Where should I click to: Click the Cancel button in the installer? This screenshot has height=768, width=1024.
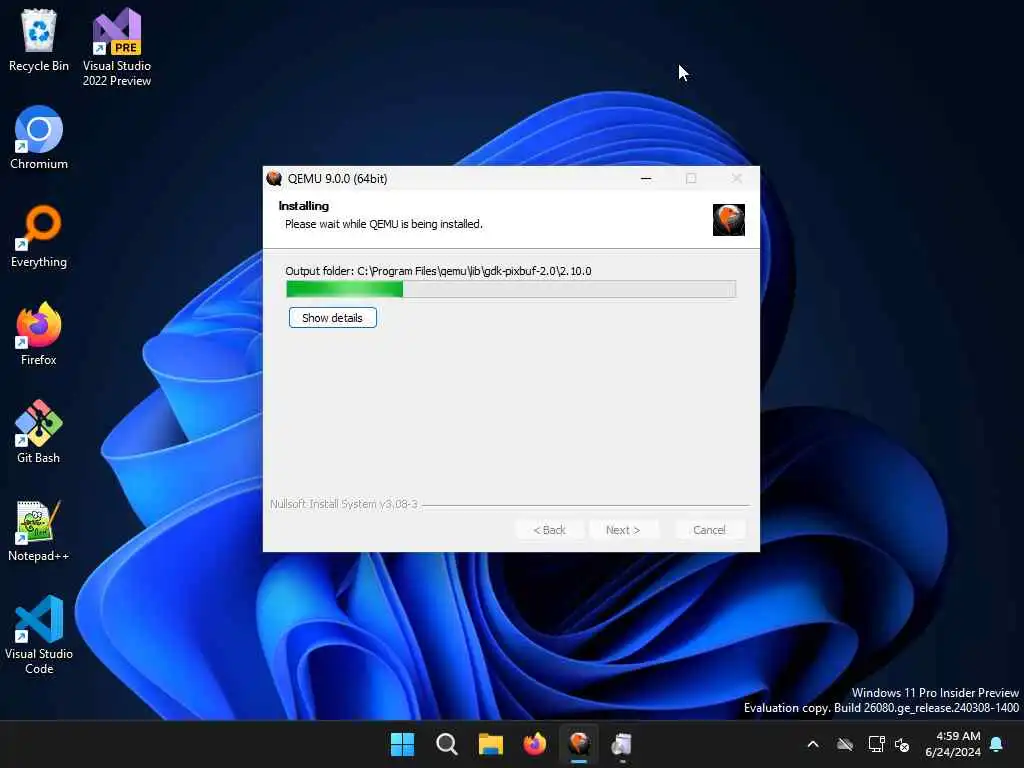[709, 530]
